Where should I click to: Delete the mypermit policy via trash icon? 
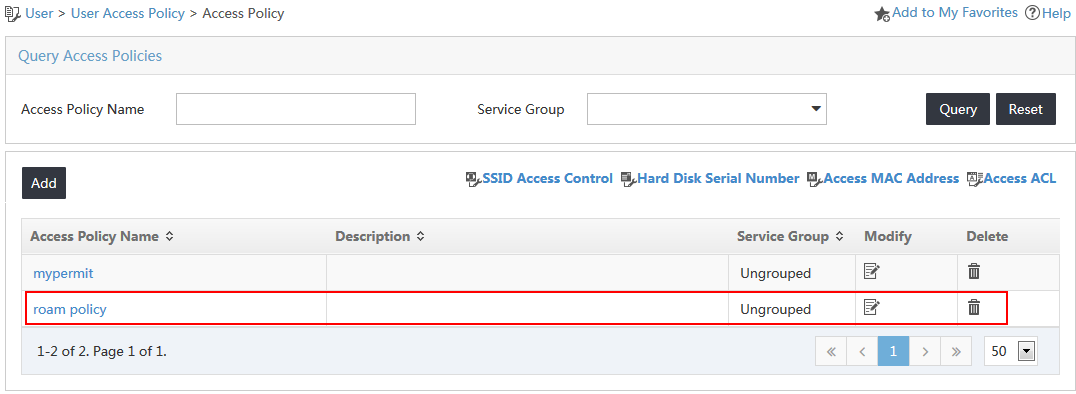coord(974,271)
